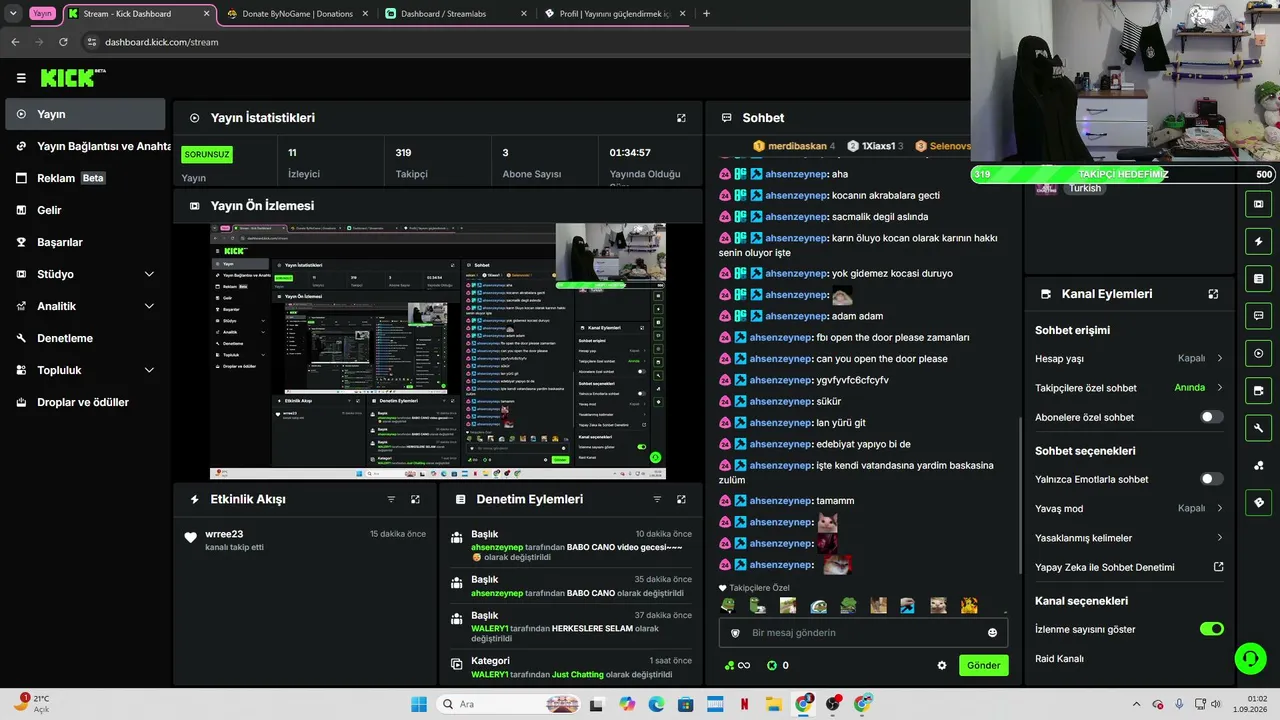1280x720 pixels.
Task: Open the lightning bolt activity icon in right rail
Action: pyautogui.click(x=1258, y=241)
